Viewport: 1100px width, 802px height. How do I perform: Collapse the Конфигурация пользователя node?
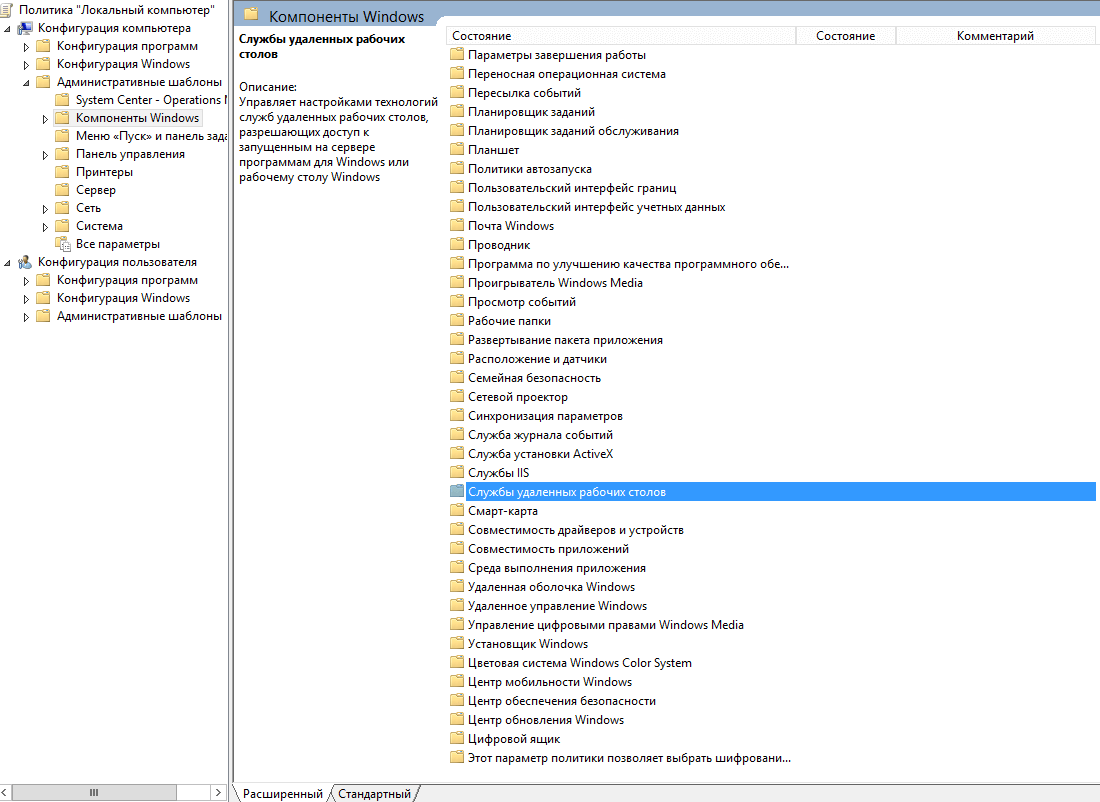[7, 264]
